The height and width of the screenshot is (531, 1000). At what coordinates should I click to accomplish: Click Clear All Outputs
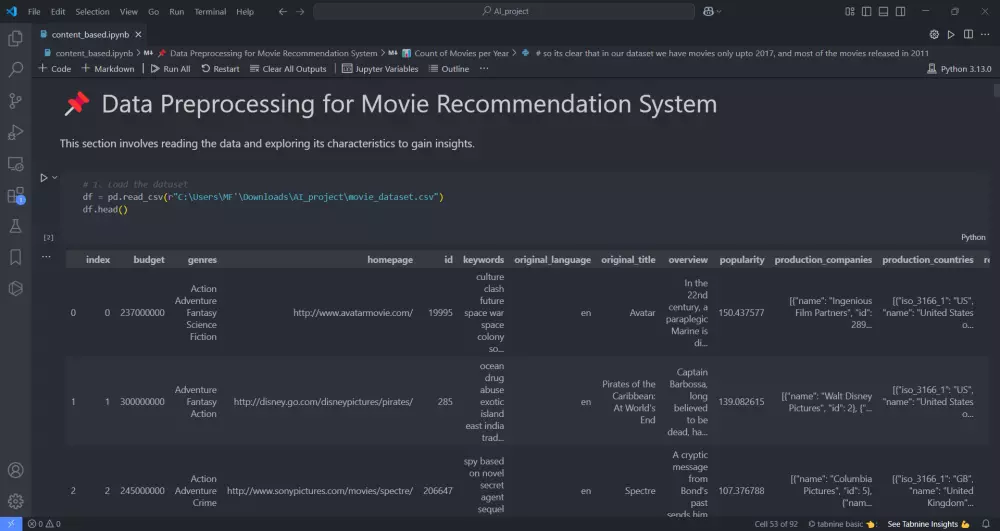288,69
